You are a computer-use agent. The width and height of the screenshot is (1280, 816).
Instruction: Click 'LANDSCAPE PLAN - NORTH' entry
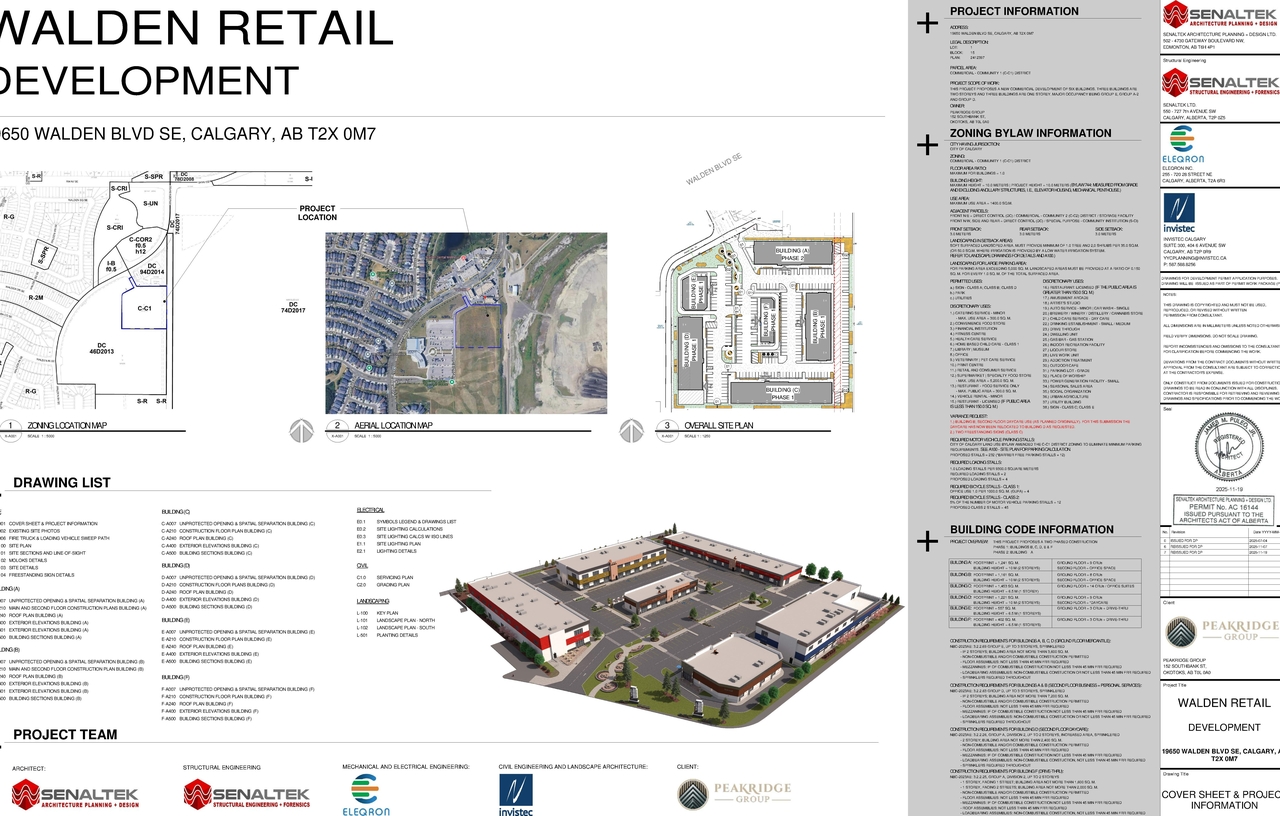(407, 620)
